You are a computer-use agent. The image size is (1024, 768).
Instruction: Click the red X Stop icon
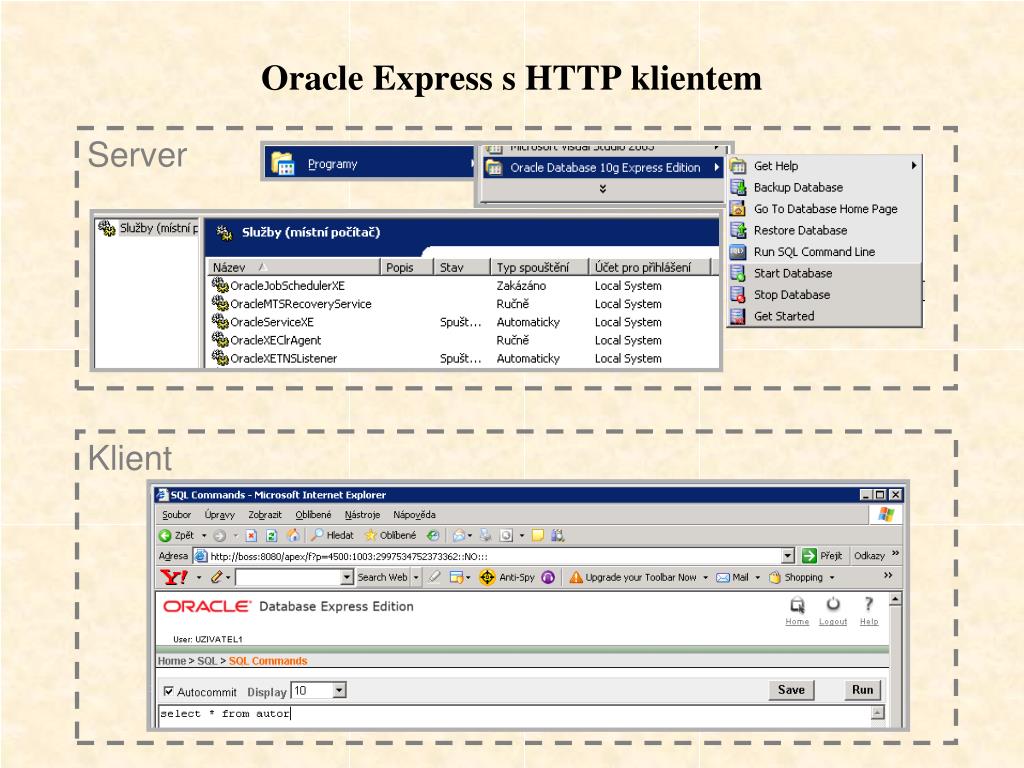251,536
